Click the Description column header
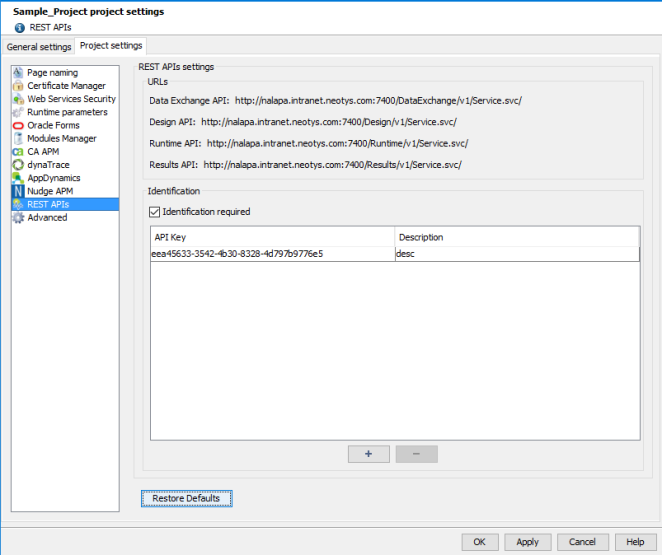The image size is (662, 555). pos(517,237)
